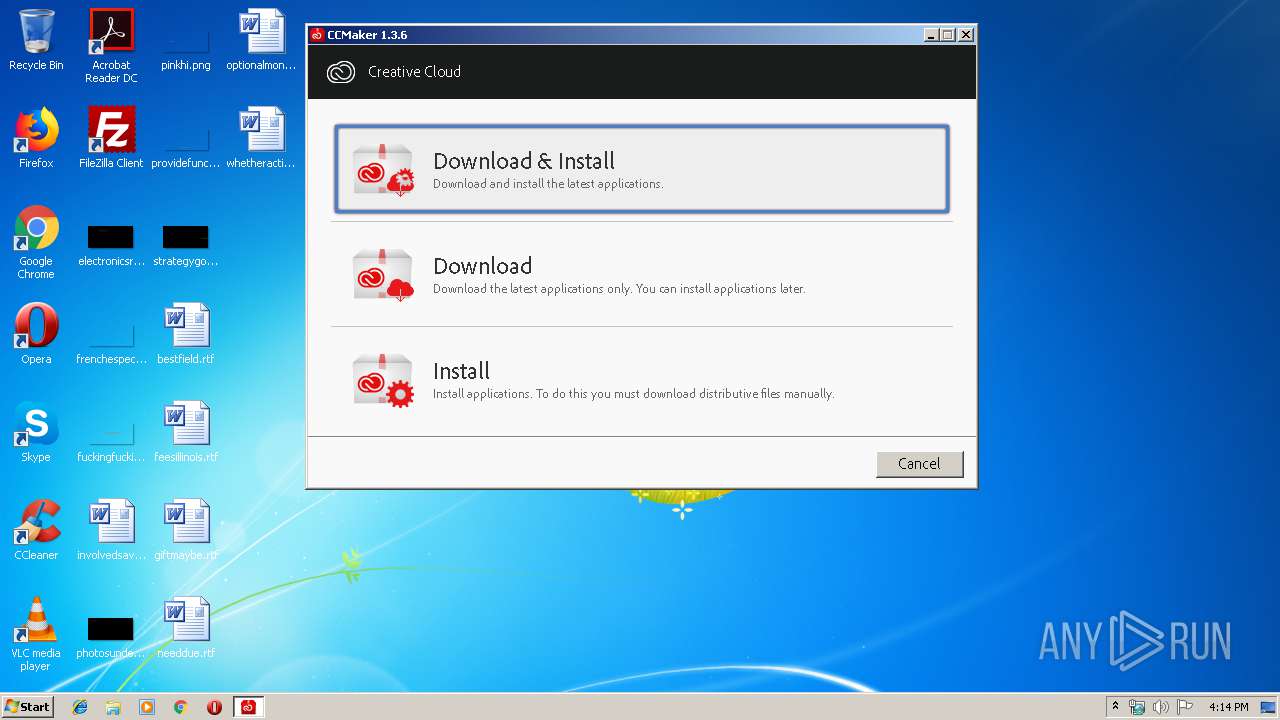
Task: Open the Recycle Bin desktop icon
Action: (36, 41)
